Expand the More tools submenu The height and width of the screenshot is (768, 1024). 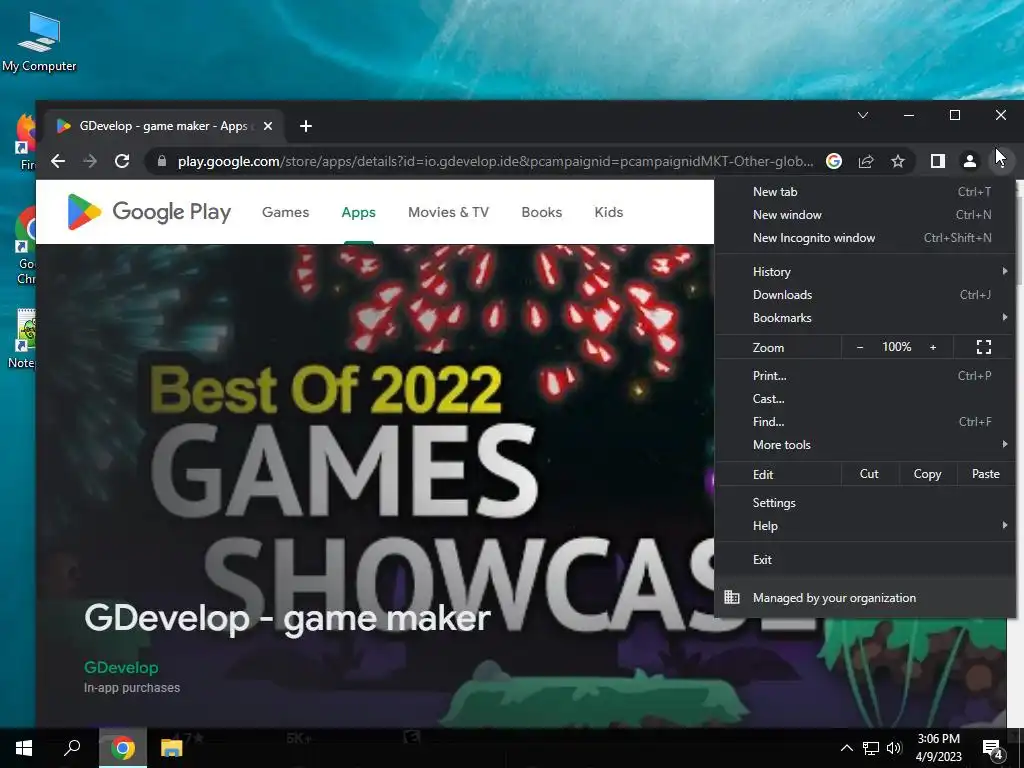pos(865,445)
